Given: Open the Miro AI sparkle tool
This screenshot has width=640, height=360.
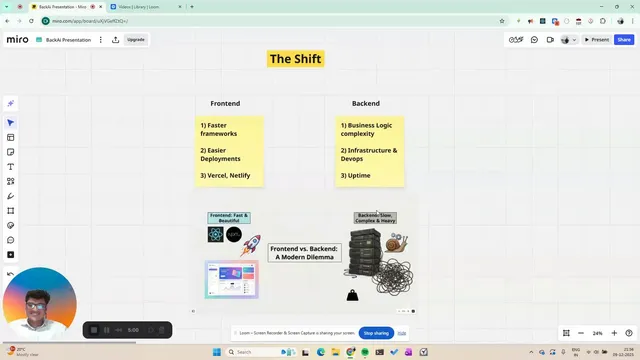Looking at the screenshot, I should [11, 104].
